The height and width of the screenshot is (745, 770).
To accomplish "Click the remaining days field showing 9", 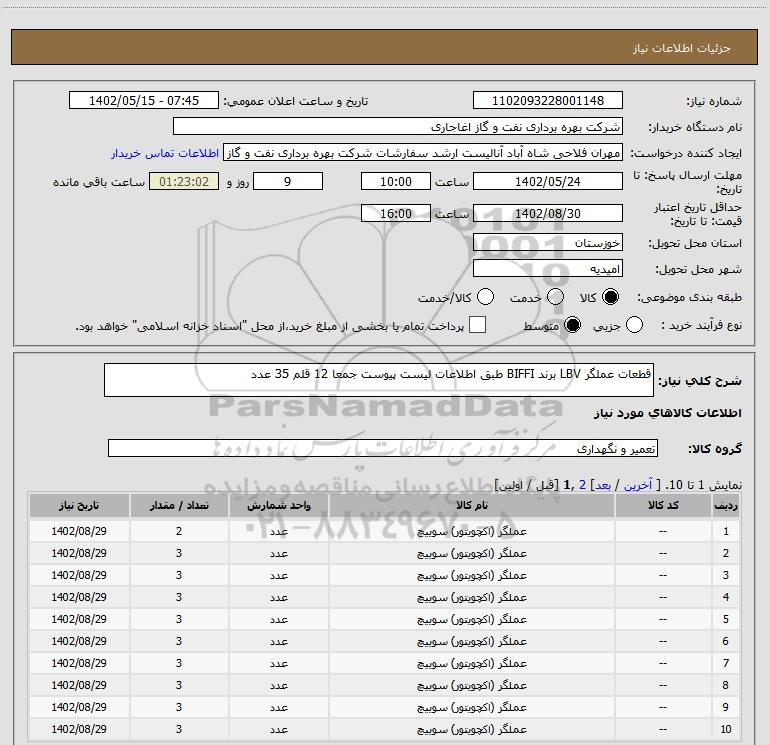I will point(288,181).
